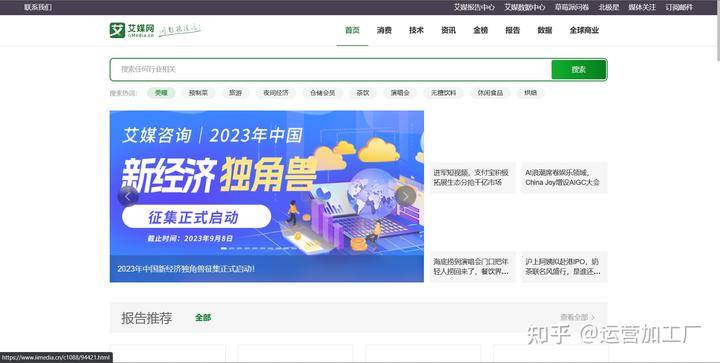The height and width of the screenshot is (363, 720).
Task: Open the 消费 navigation tab
Action: click(384, 30)
